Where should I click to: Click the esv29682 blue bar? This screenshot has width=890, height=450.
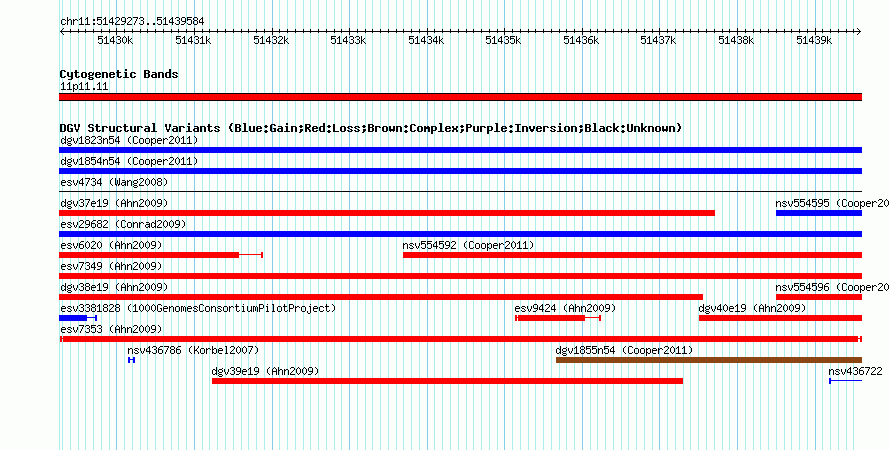[460, 234]
